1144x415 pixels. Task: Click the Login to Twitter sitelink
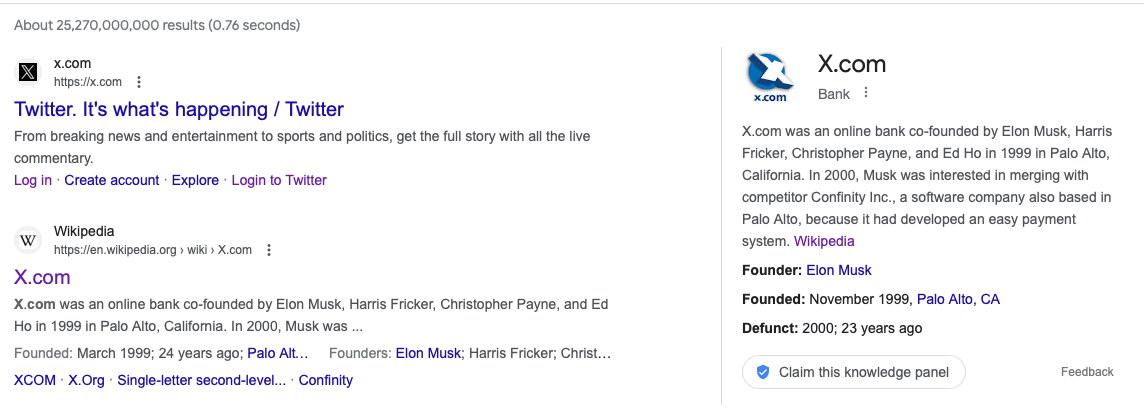point(279,180)
